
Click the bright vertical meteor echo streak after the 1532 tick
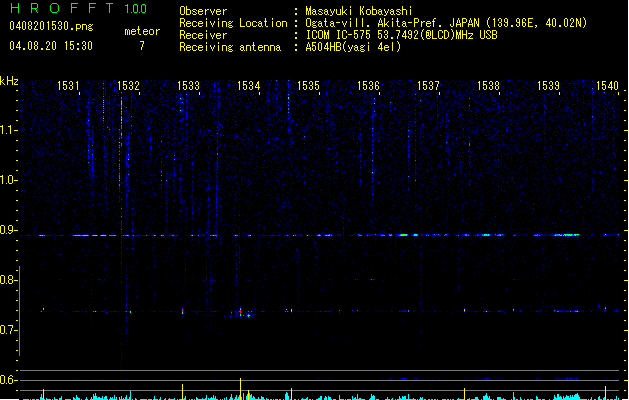[x=121, y=160]
